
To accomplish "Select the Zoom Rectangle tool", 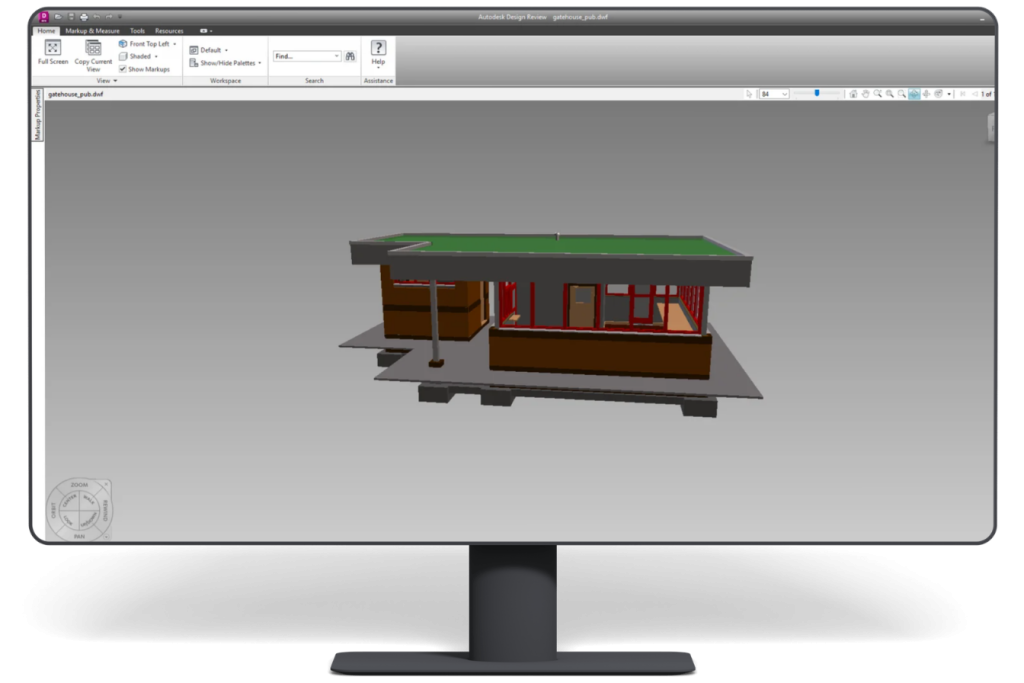I will click(x=890, y=94).
